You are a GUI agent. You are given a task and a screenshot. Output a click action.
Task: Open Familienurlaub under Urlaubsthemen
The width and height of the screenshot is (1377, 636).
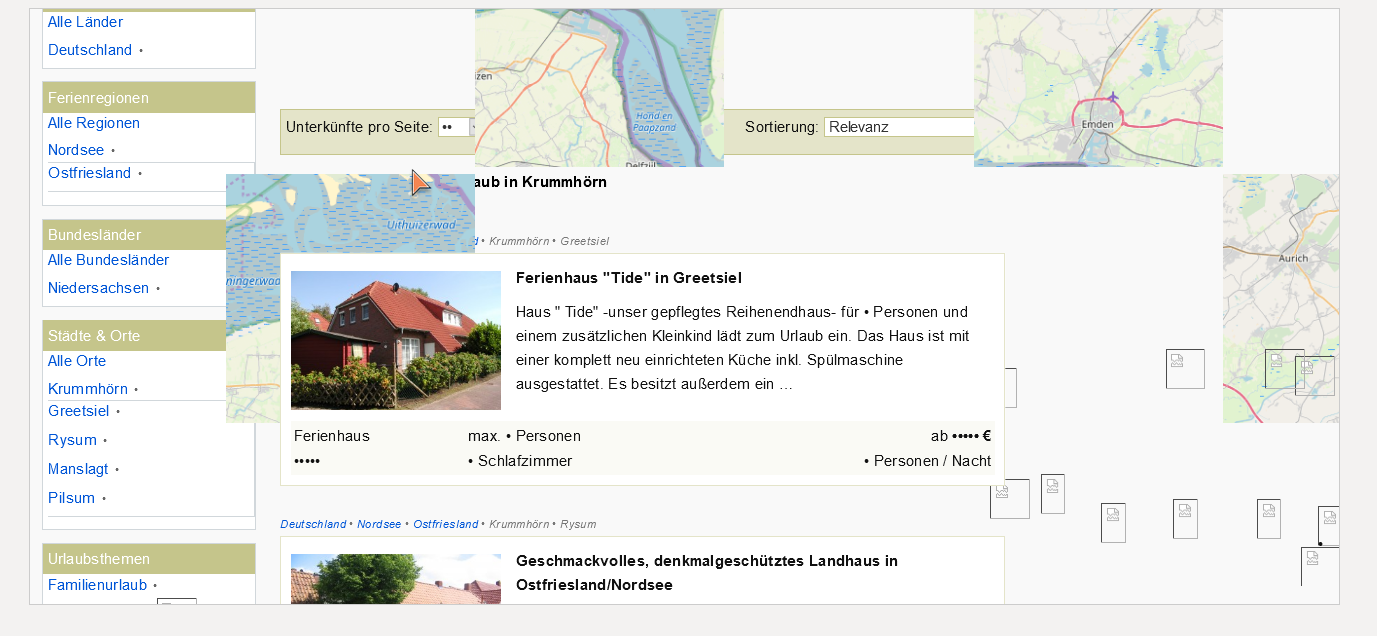(x=97, y=585)
